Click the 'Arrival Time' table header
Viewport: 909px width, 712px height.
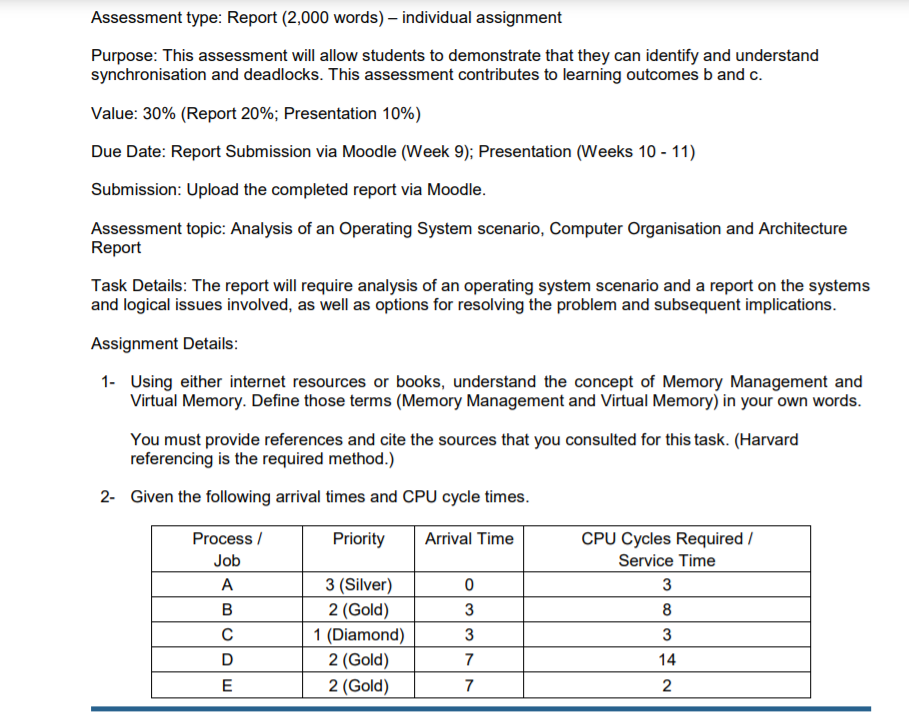pos(469,549)
